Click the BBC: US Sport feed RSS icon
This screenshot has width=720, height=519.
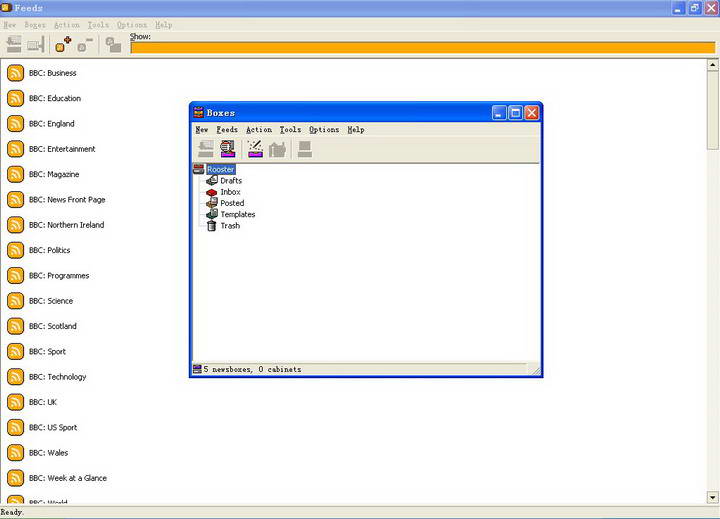pos(16,428)
